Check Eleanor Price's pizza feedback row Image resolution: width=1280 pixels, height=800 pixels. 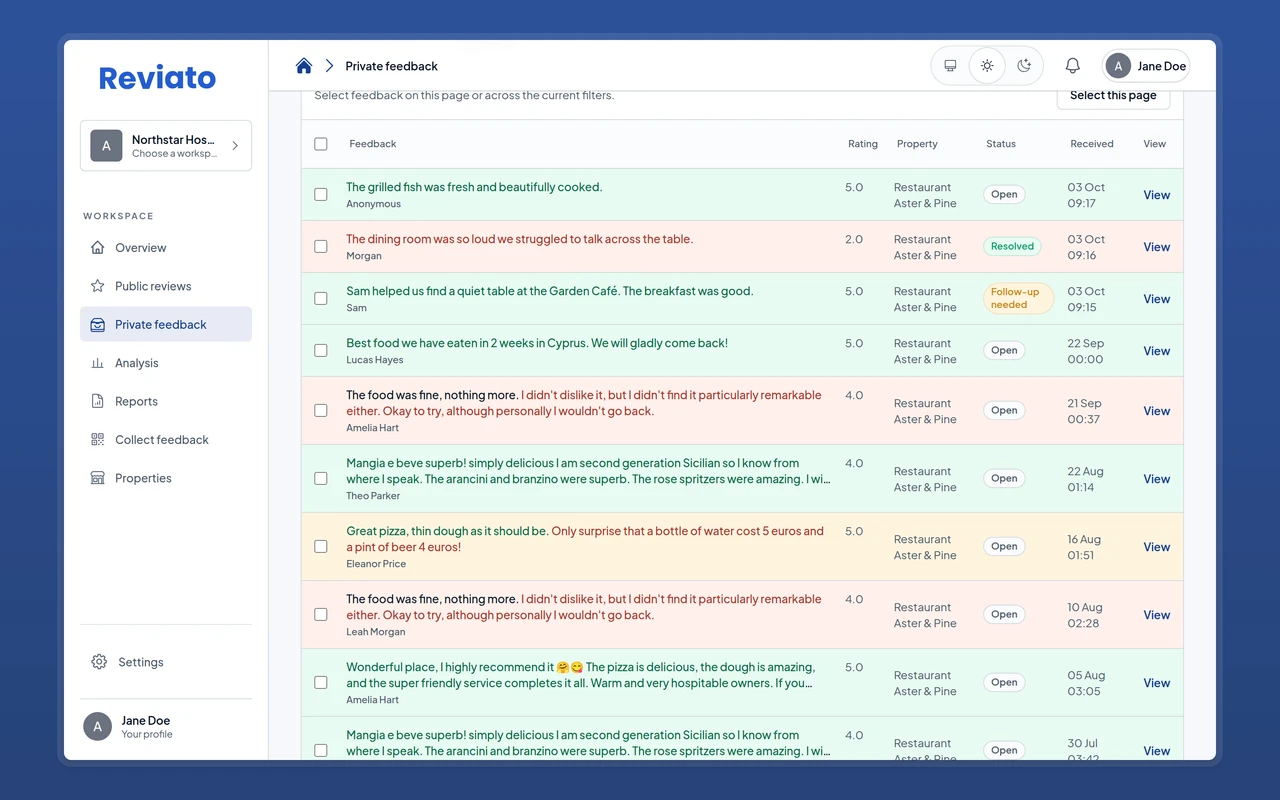coord(321,547)
